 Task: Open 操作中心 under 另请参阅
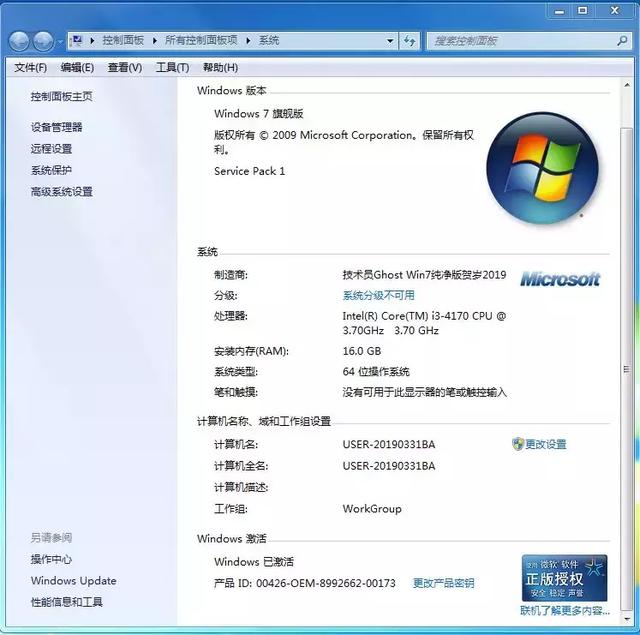(51, 559)
